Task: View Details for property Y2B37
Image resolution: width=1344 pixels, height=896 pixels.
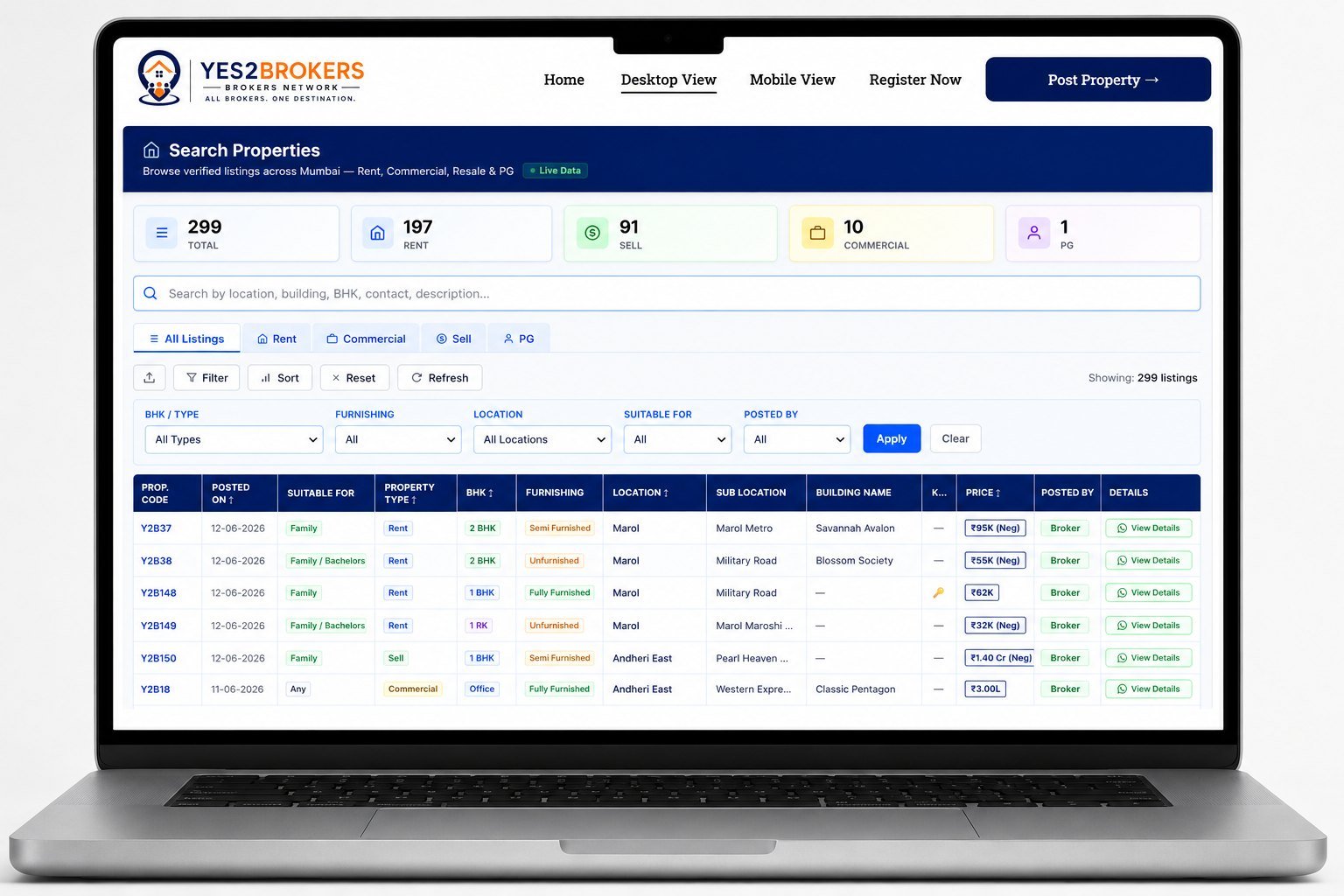Action: point(1149,528)
